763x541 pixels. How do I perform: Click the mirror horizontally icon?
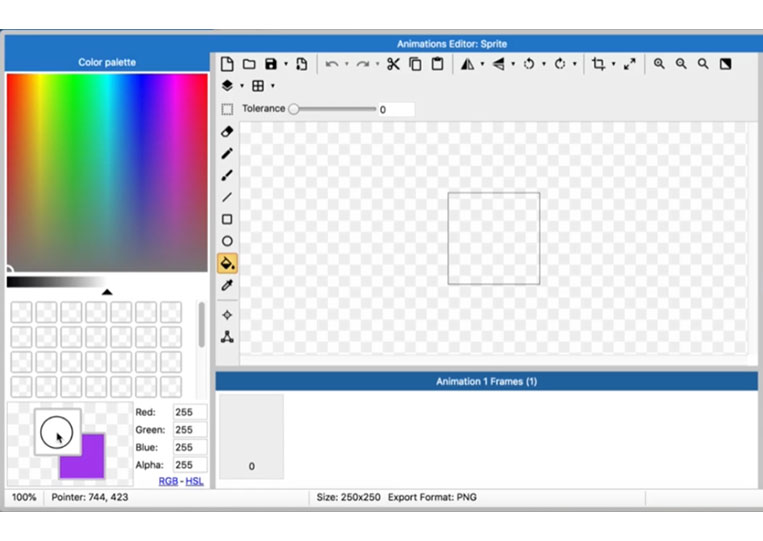click(x=468, y=64)
